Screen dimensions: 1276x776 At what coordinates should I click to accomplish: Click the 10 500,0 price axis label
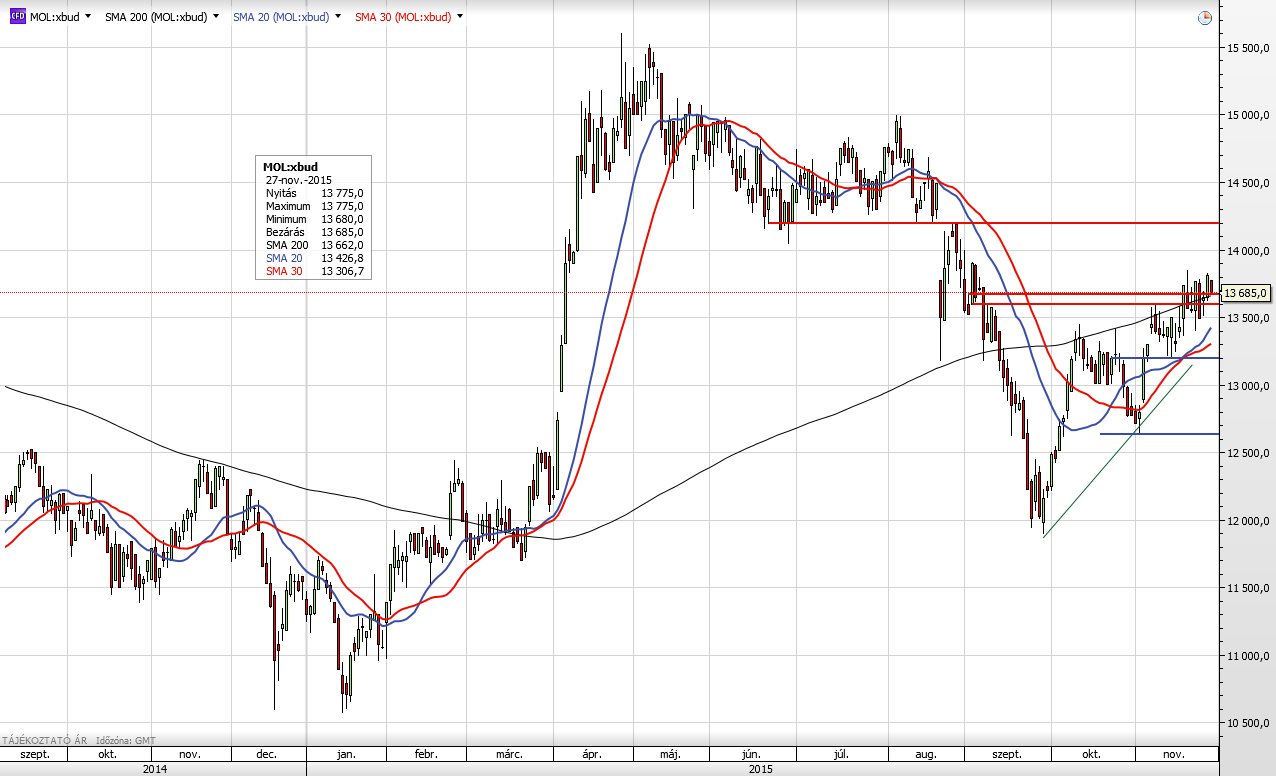point(1248,724)
